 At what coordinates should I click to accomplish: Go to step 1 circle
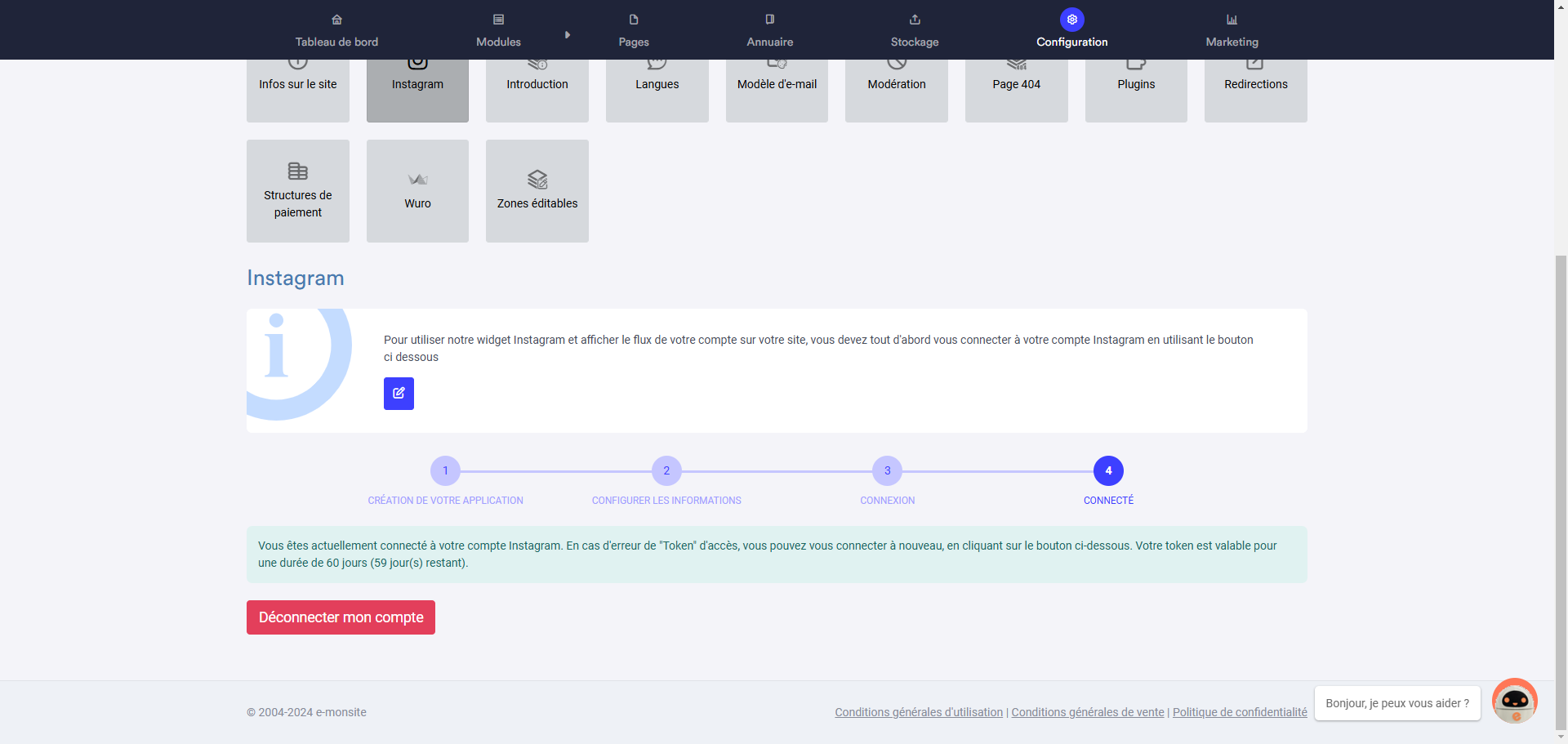(445, 470)
